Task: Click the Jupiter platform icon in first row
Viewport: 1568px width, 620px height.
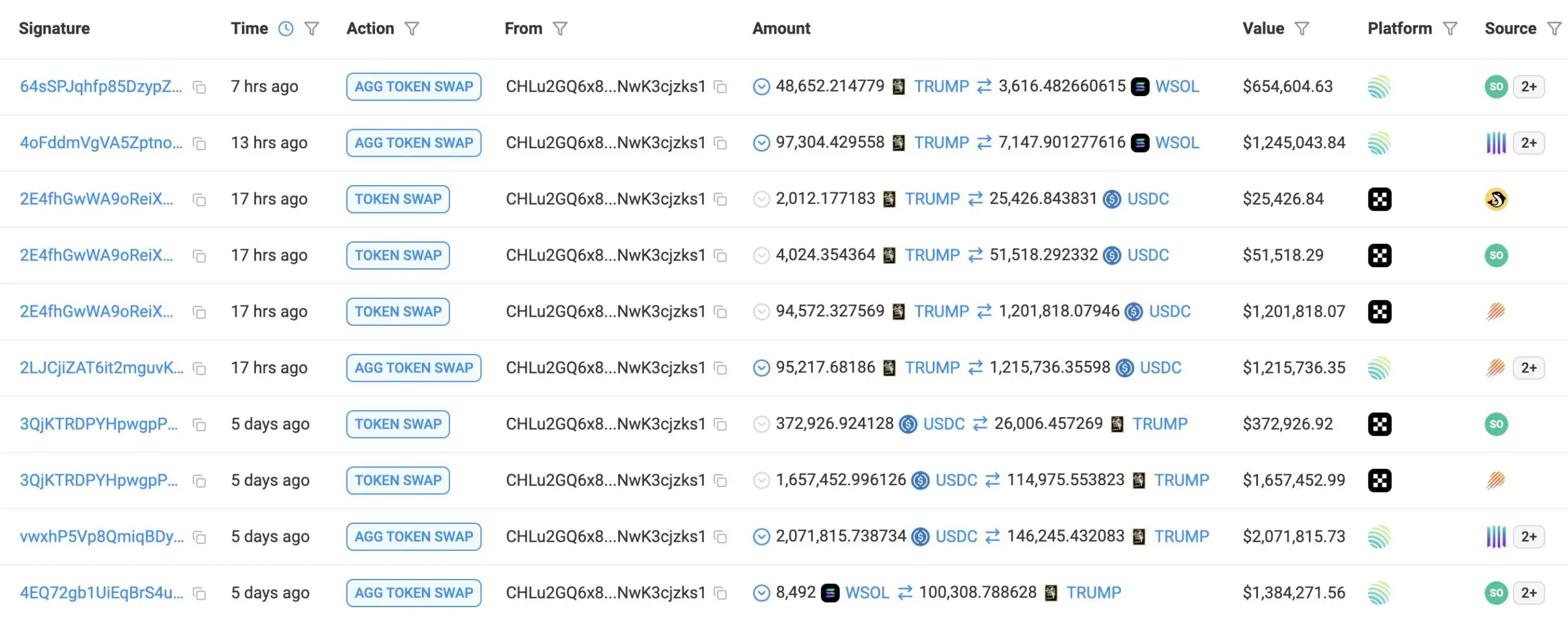Action: pyautogui.click(x=1379, y=87)
